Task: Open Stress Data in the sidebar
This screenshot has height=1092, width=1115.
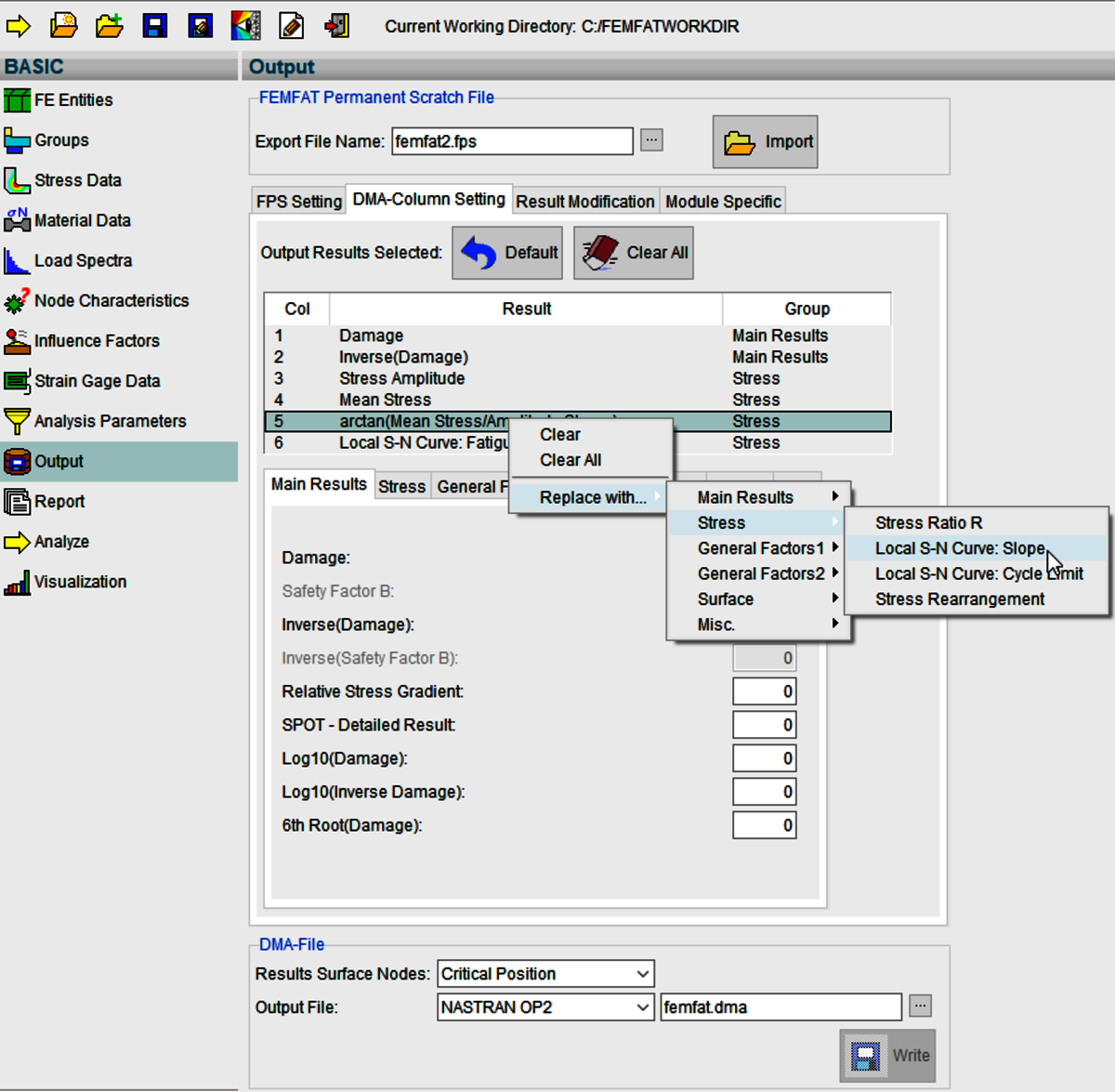Action: (x=77, y=180)
